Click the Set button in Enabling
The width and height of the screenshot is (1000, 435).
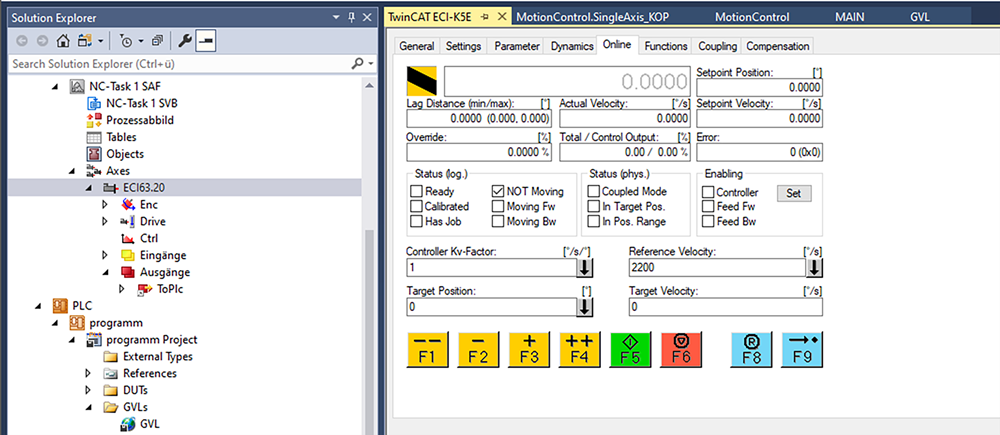[793, 193]
